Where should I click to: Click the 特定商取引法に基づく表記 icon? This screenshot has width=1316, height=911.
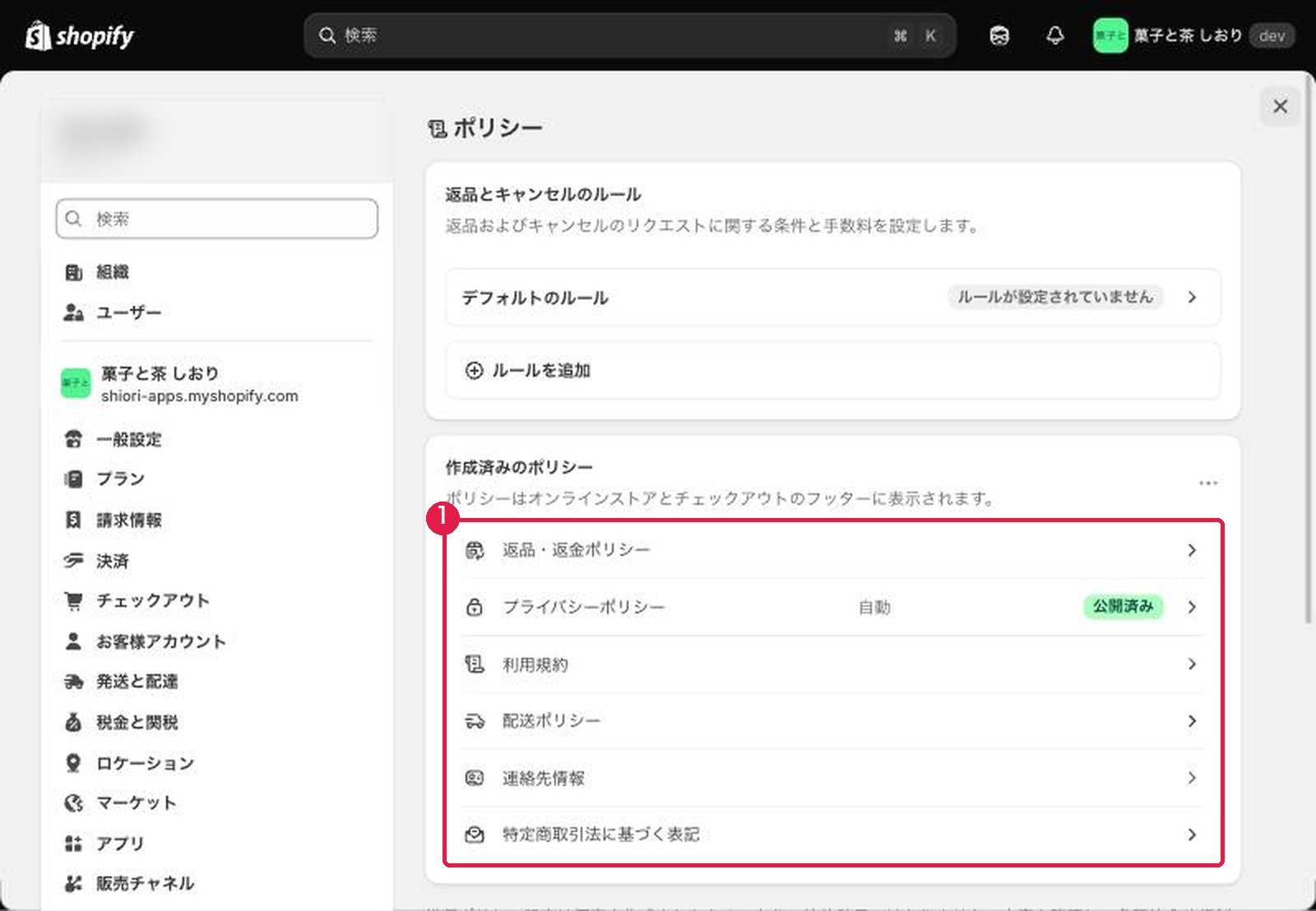475,835
